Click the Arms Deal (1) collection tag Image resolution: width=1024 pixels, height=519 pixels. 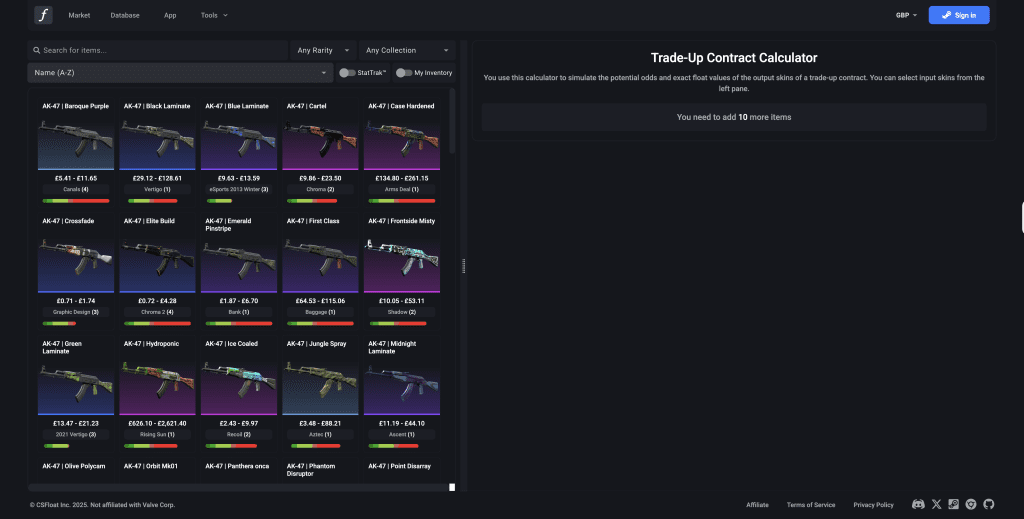pyautogui.click(x=402, y=189)
